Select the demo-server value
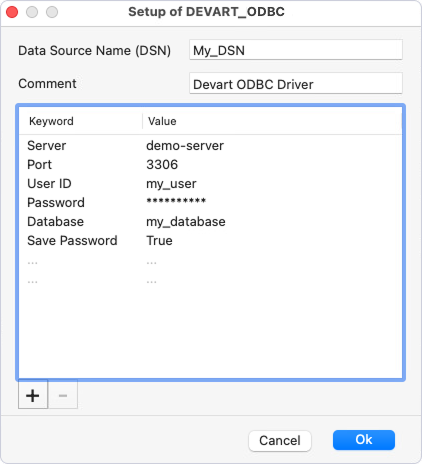422x464 pixels. click(185, 146)
